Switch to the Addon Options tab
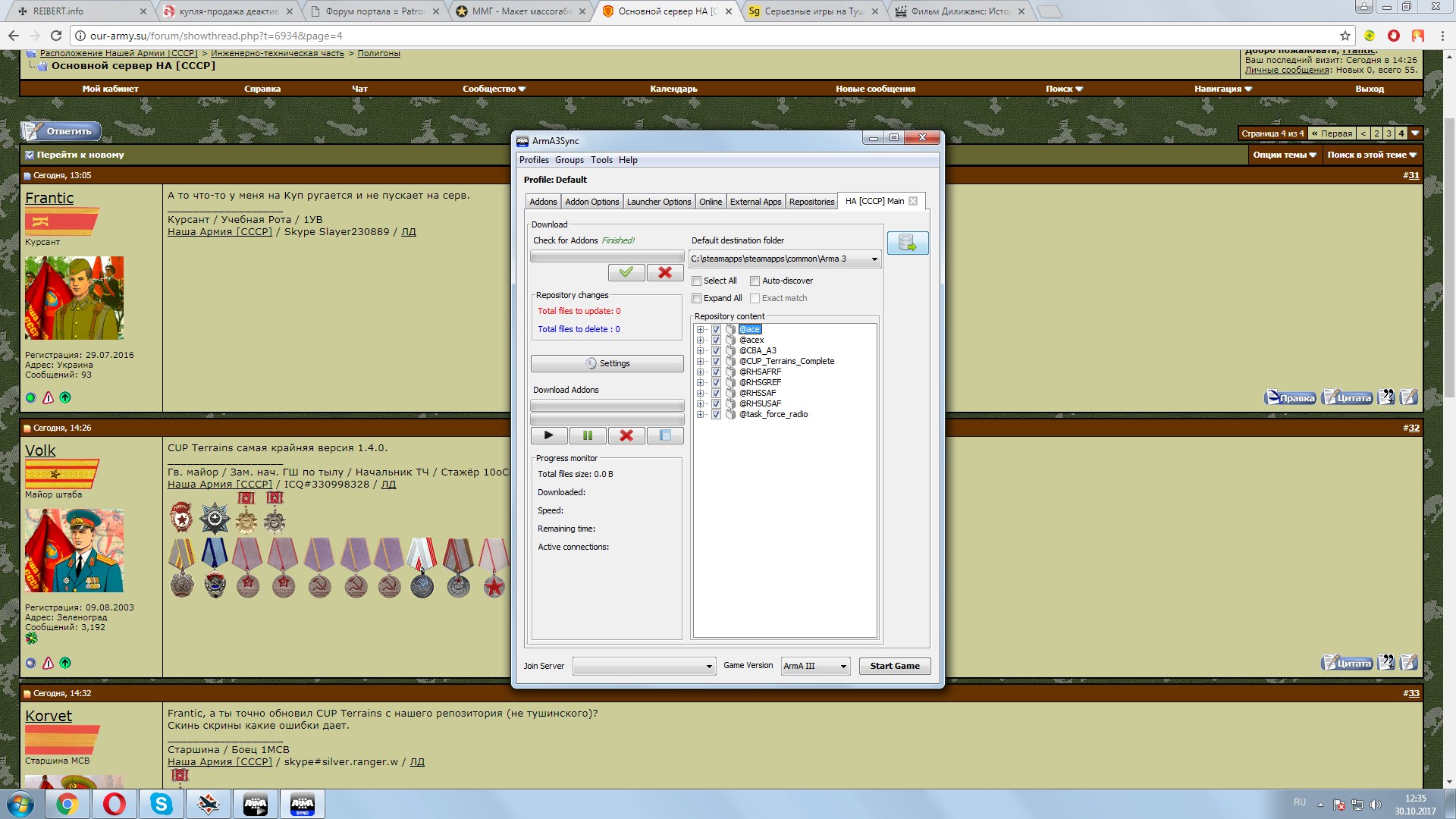The height and width of the screenshot is (819, 1456). [x=591, y=202]
